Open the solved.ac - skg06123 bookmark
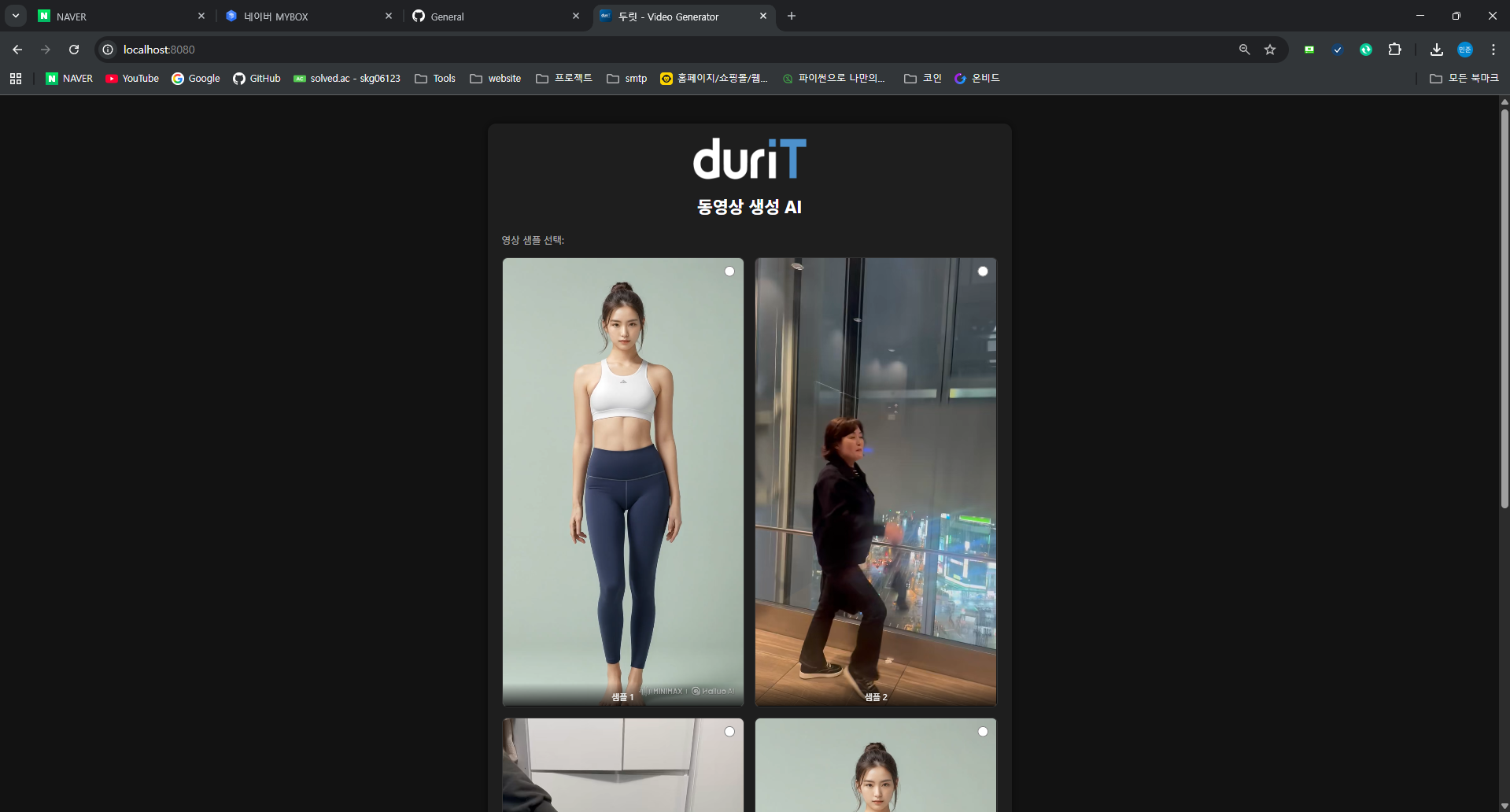Viewport: 1510px width, 812px height. (x=347, y=79)
